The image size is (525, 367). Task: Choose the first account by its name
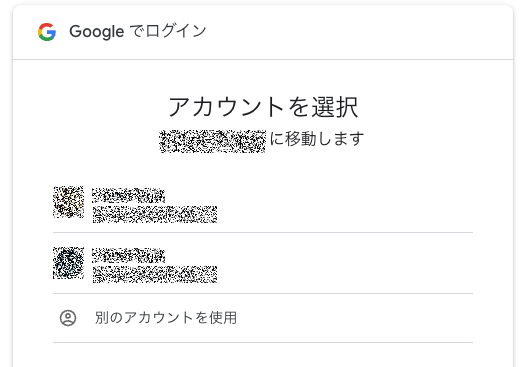tap(129, 195)
